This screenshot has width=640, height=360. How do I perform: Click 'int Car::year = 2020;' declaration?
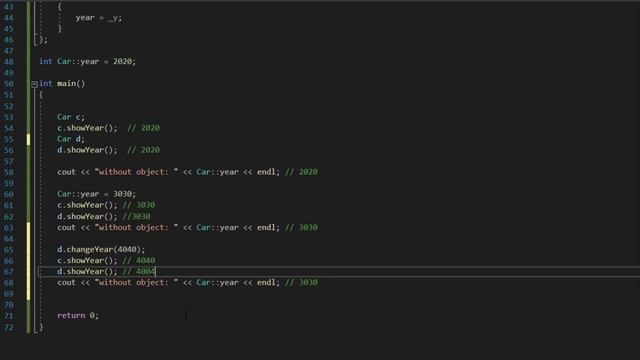87,62
